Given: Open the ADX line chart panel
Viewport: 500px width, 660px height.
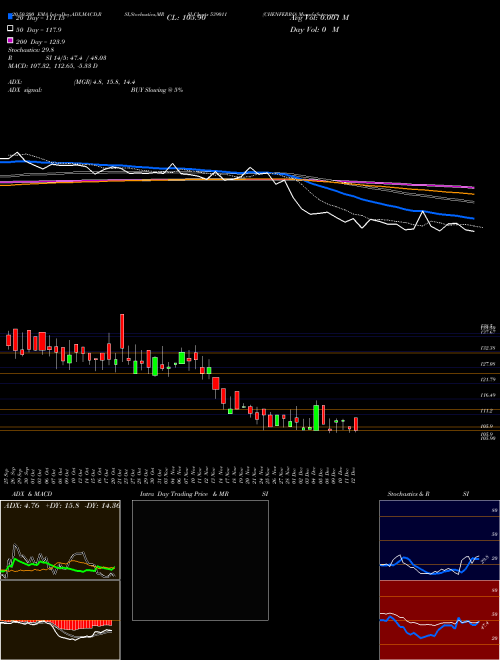Looking at the screenshot, I should (x=60, y=540).
